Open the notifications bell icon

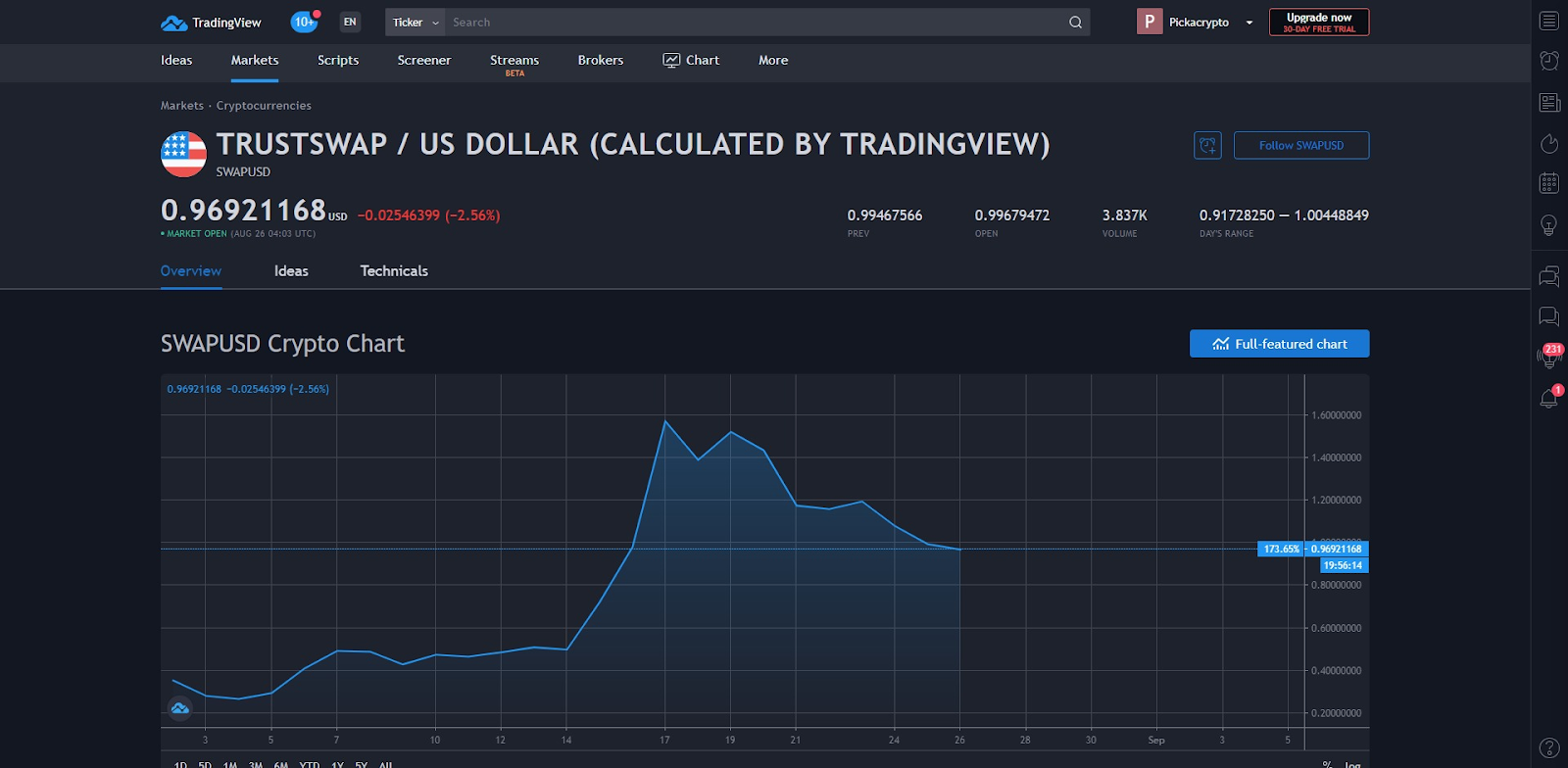pyautogui.click(x=1549, y=398)
